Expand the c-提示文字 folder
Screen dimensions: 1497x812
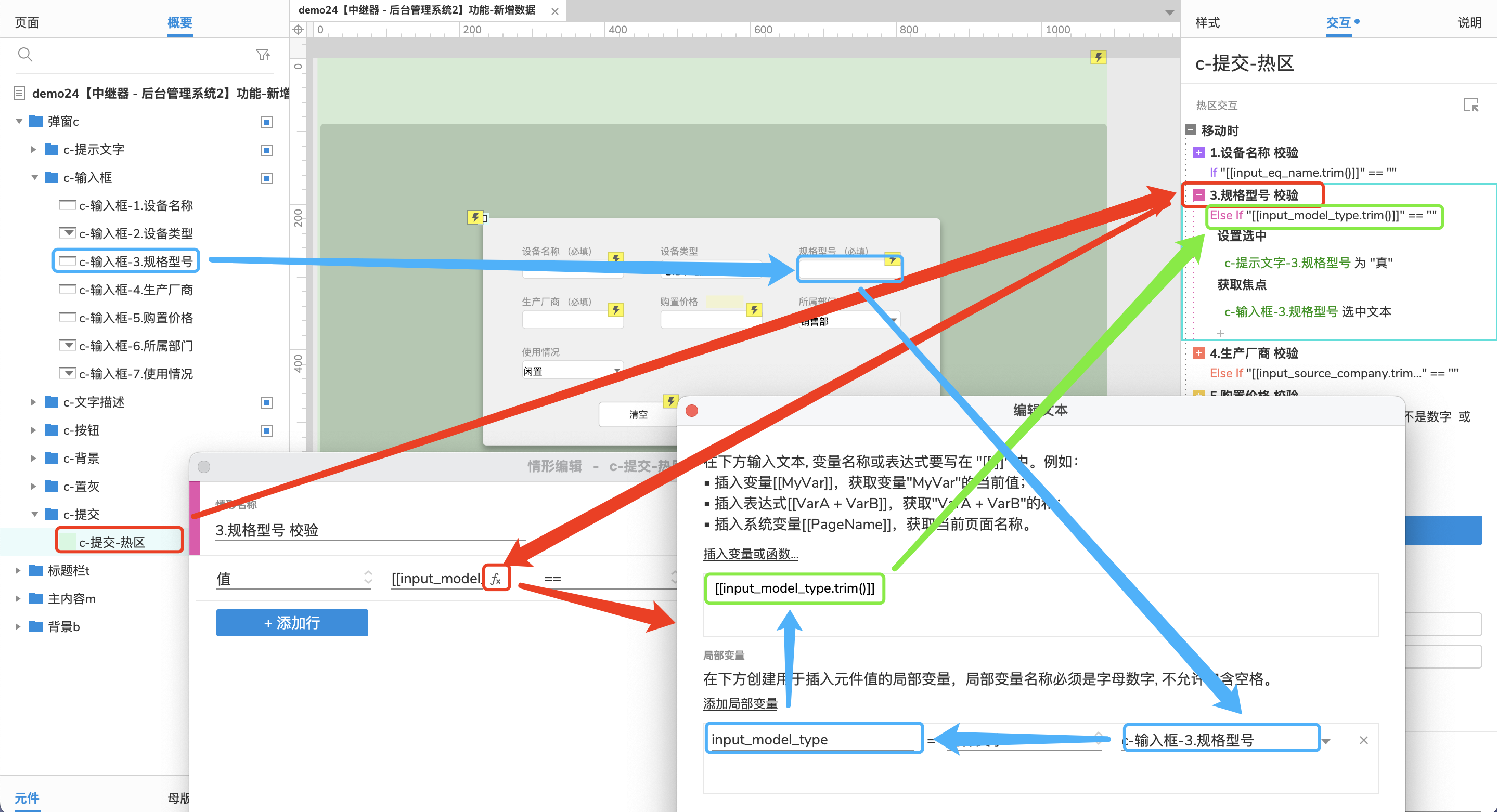pyautogui.click(x=34, y=149)
